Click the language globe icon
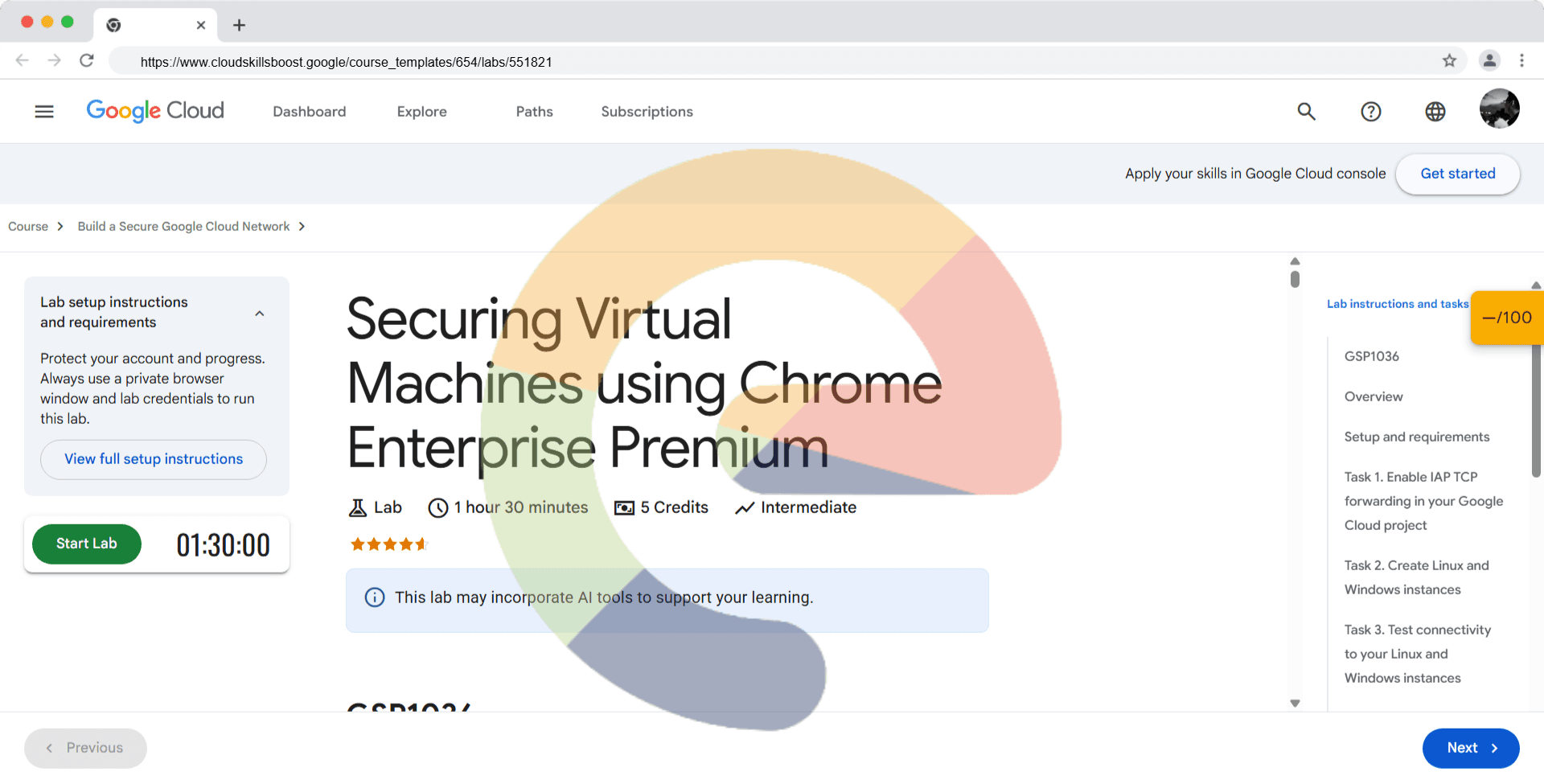The height and width of the screenshot is (784, 1544). point(1435,112)
